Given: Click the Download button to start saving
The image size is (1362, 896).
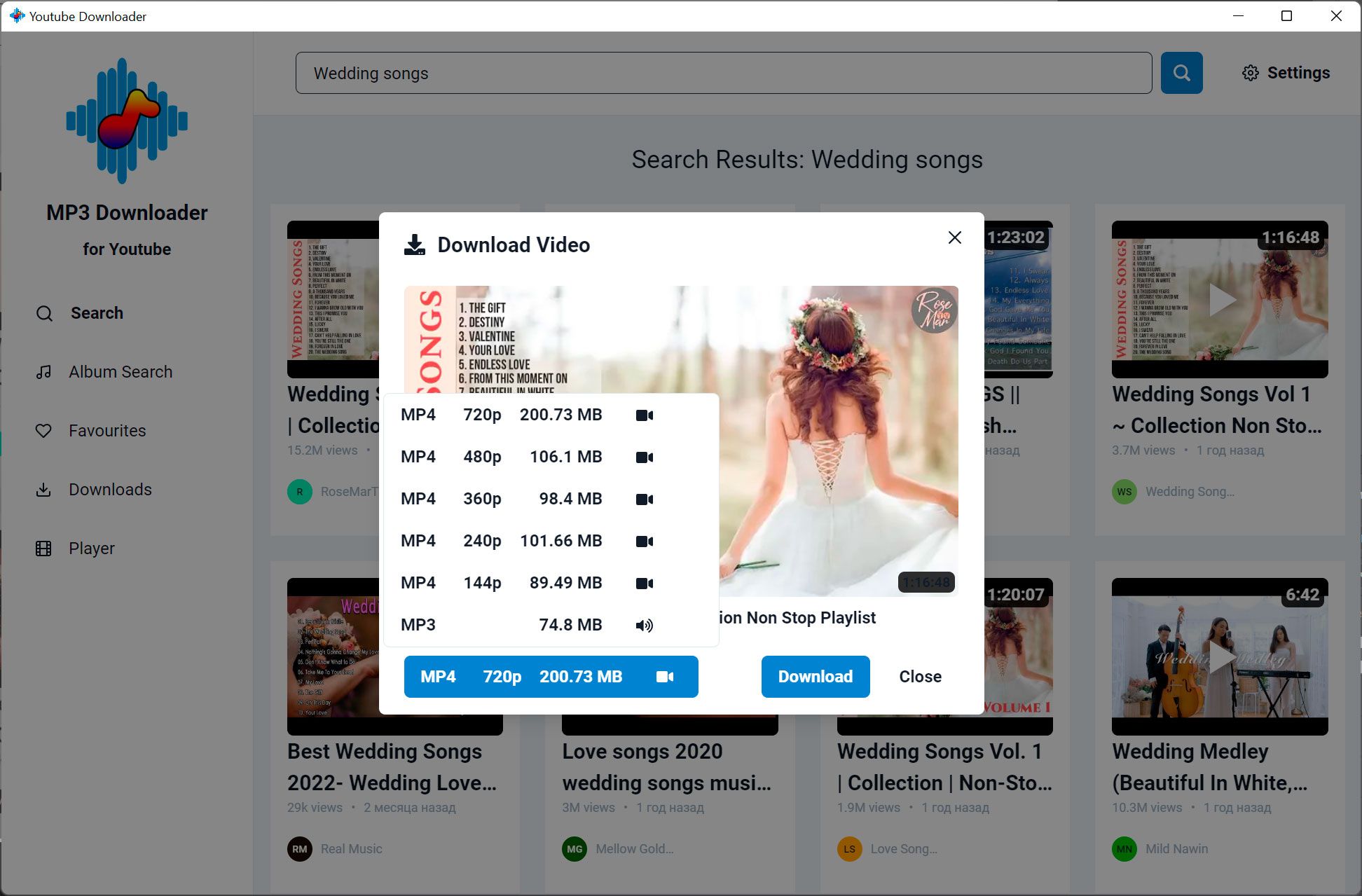Looking at the screenshot, I should [815, 675].
